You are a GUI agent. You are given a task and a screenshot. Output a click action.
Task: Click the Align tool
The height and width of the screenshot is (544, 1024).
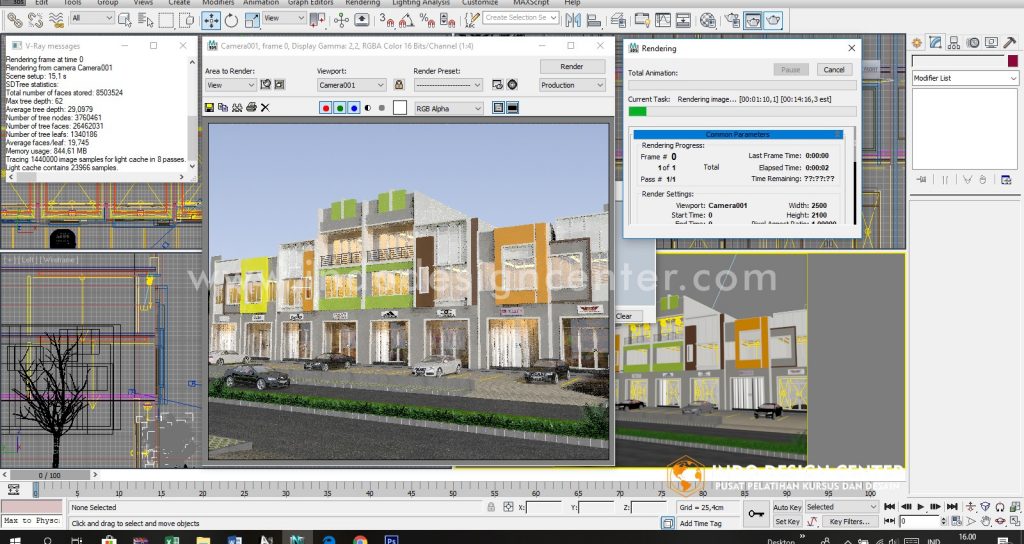pos(594,21)
